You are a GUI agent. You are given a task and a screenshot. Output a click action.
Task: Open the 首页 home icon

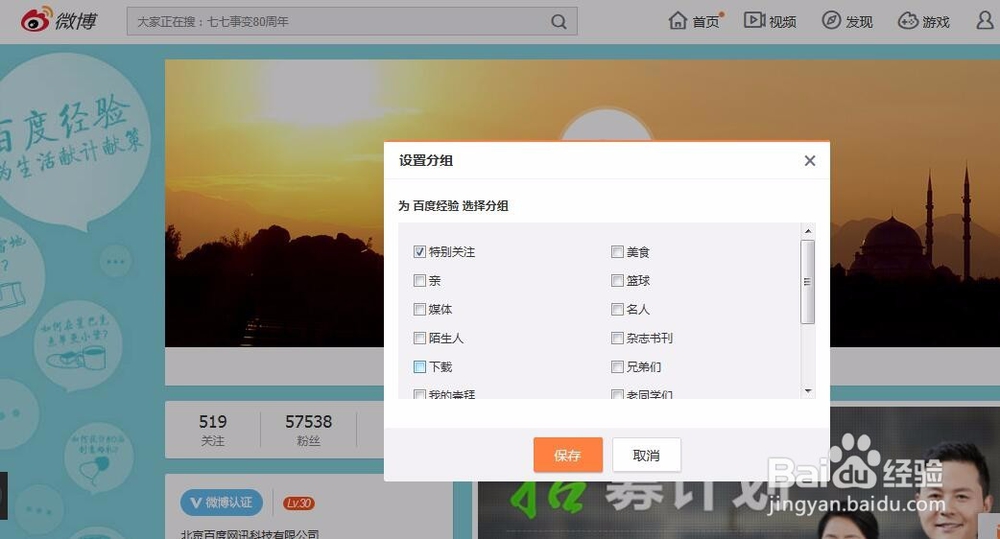point(677,20)
